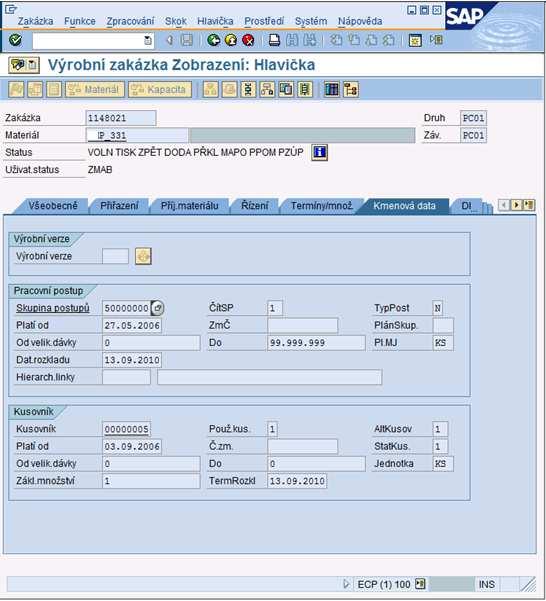Click the Last Page icon
This screenshot has height=601, width=546.
coord(389,40)
